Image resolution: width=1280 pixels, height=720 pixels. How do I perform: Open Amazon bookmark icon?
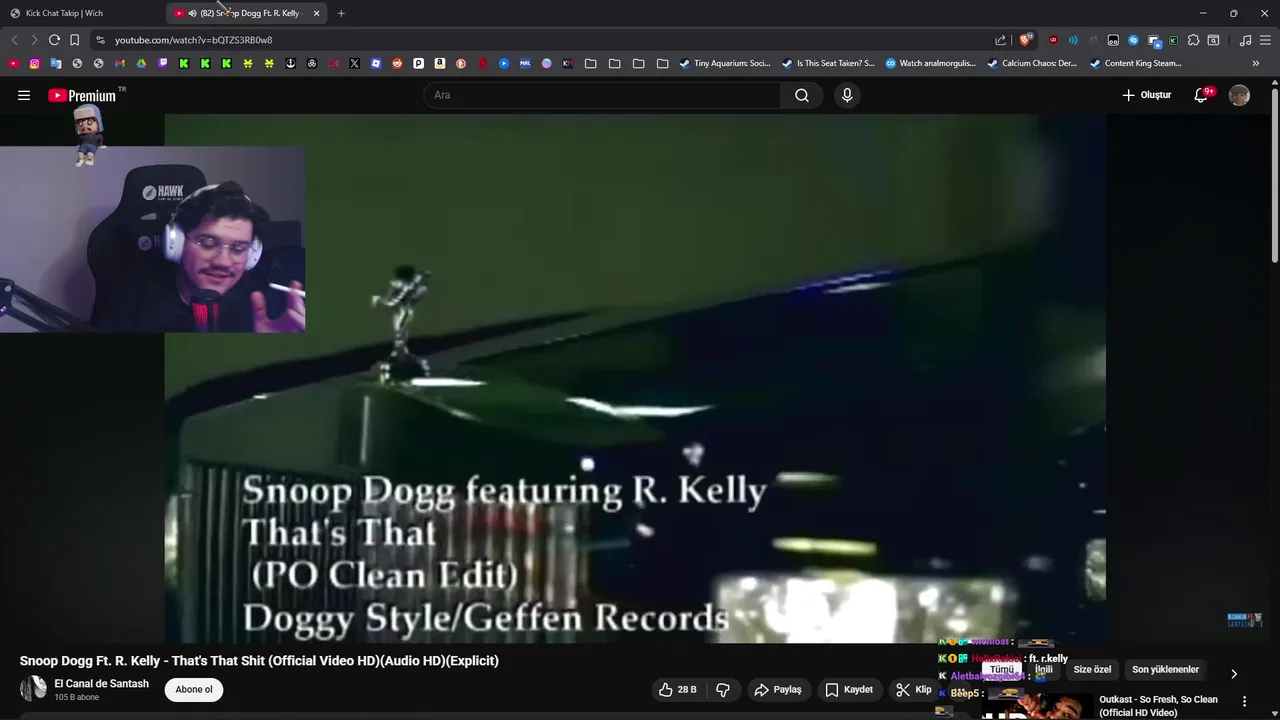coord(440,63)
